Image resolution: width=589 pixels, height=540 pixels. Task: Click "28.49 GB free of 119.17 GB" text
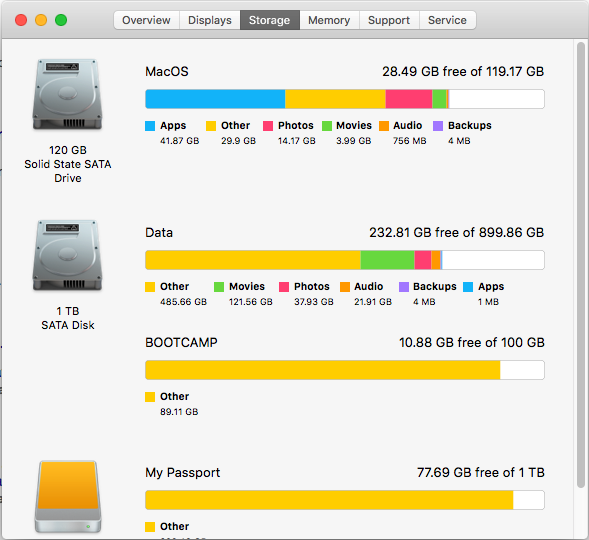click(463, 71)
